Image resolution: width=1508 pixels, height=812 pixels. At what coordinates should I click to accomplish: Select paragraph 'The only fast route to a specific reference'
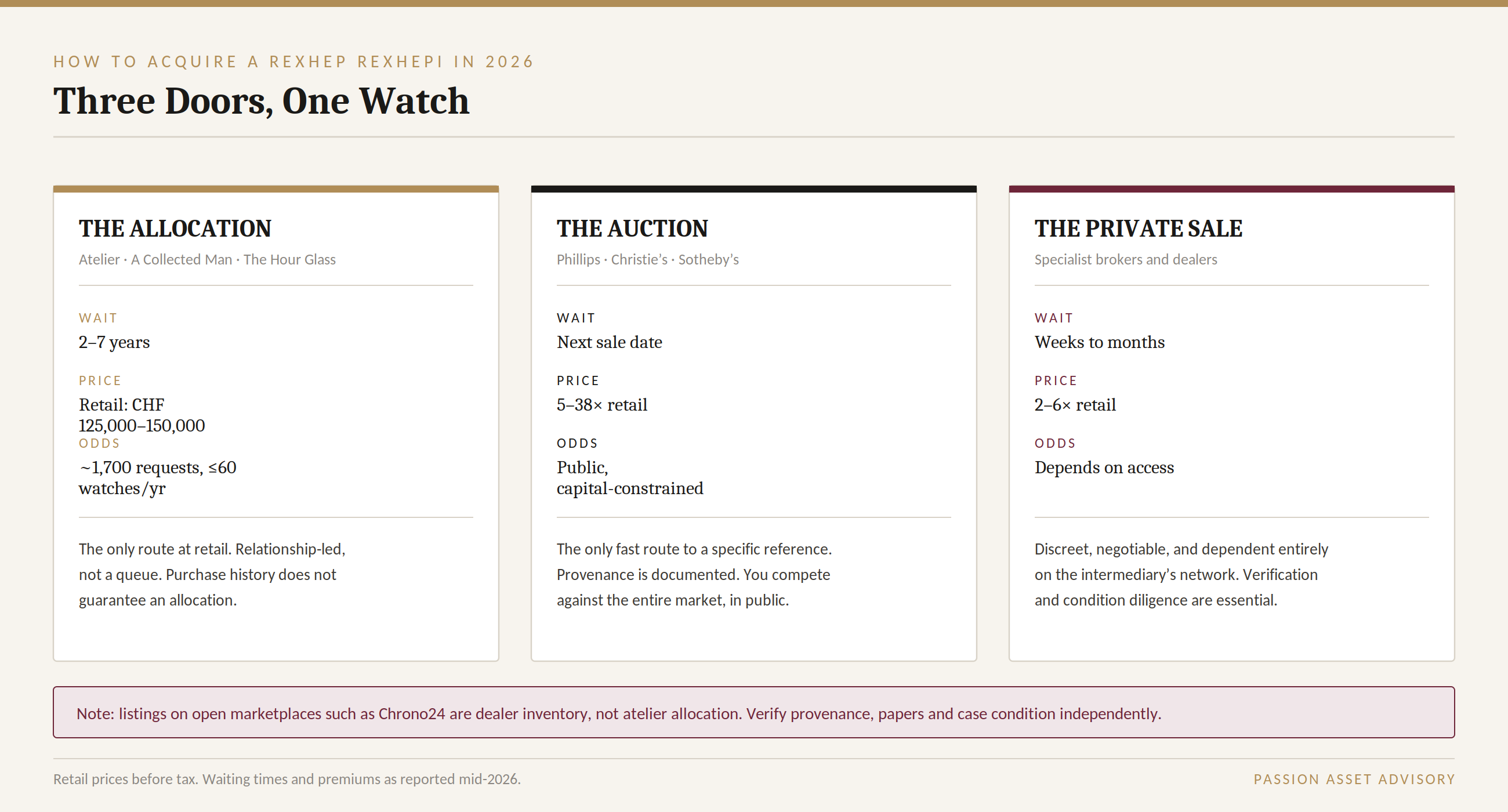click(694, 574)
